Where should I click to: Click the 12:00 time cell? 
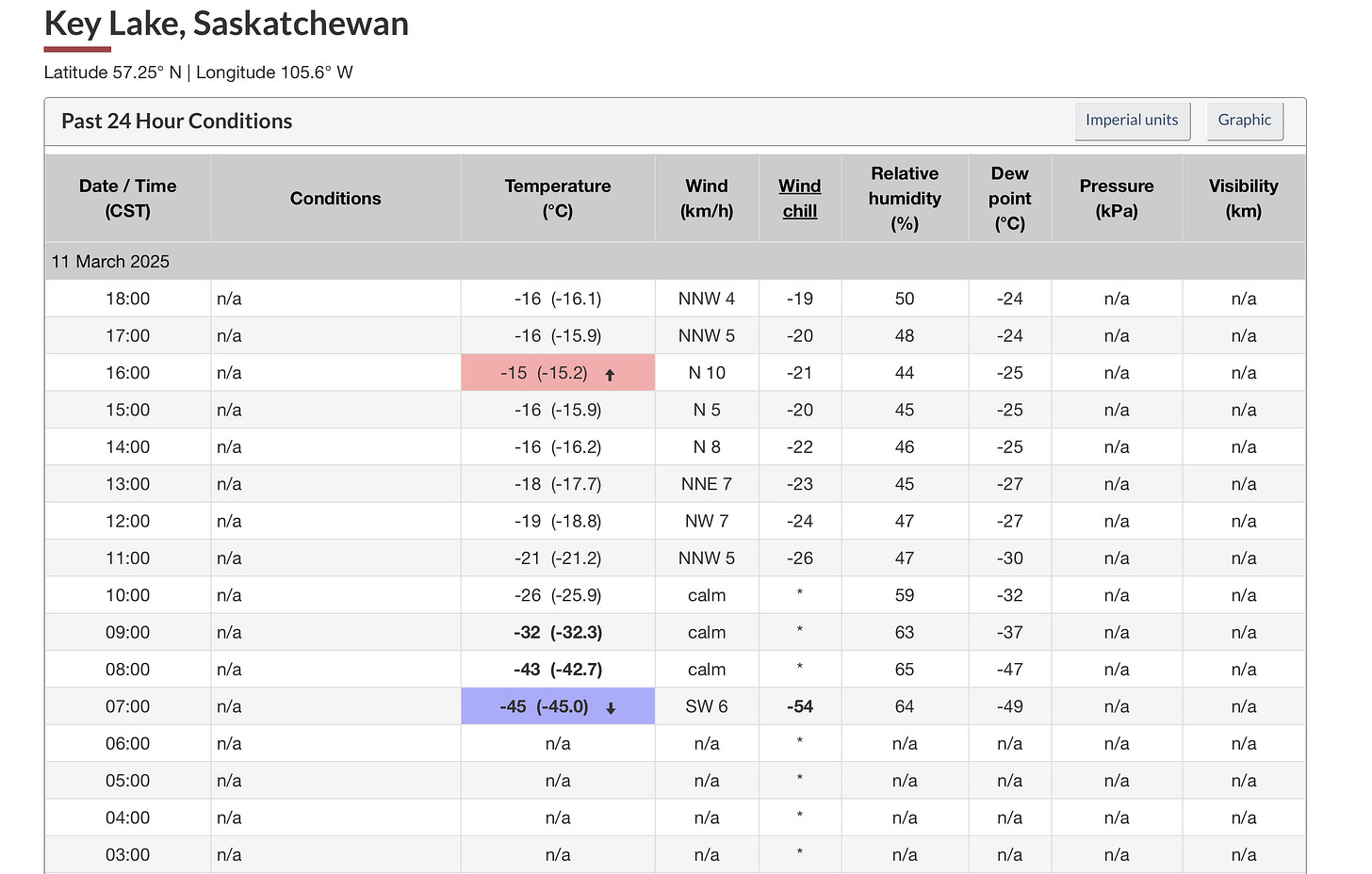tap(128, 521)
